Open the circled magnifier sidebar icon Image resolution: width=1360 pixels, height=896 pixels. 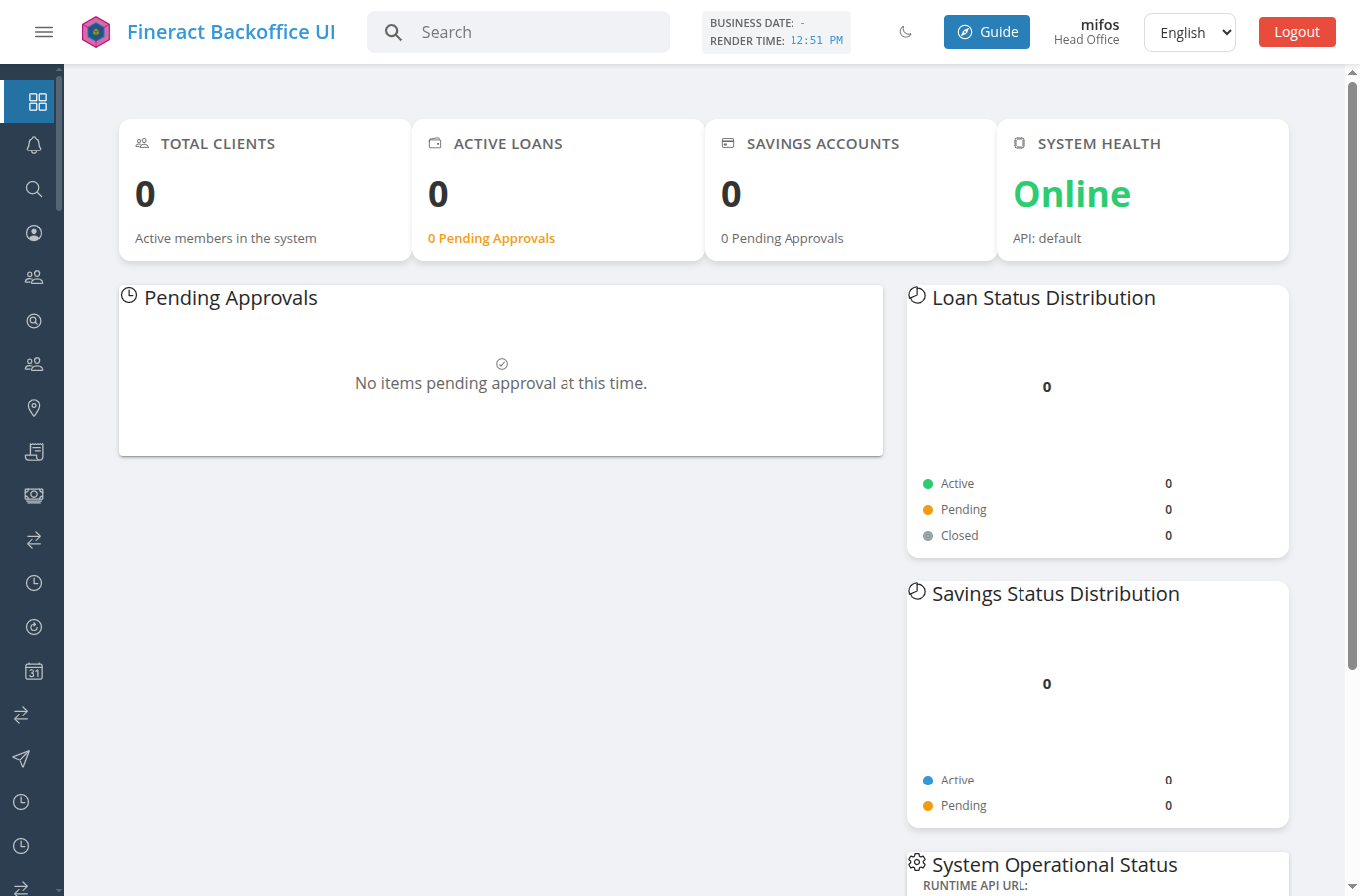point(34,321)
